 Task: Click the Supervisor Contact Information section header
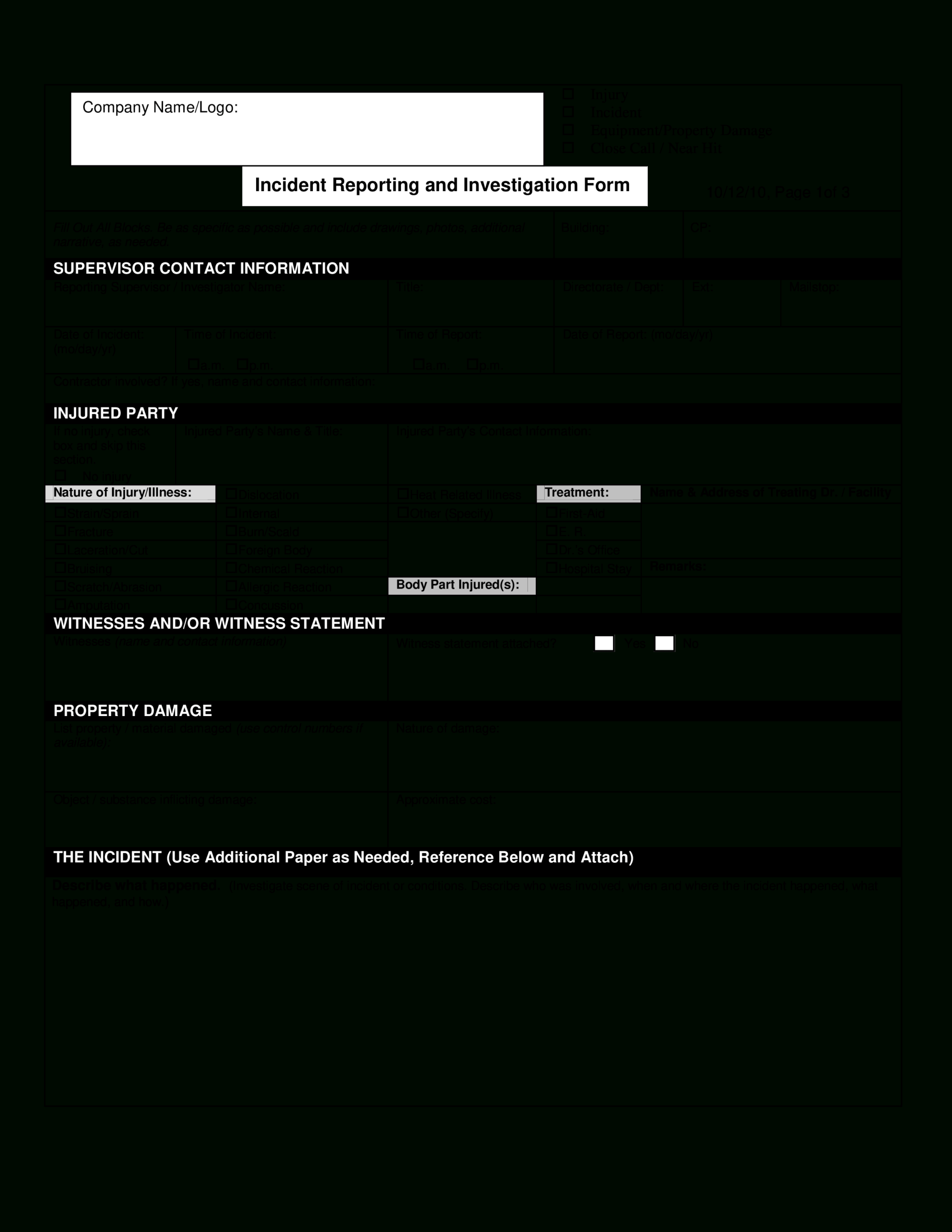(x=197, y=267)
